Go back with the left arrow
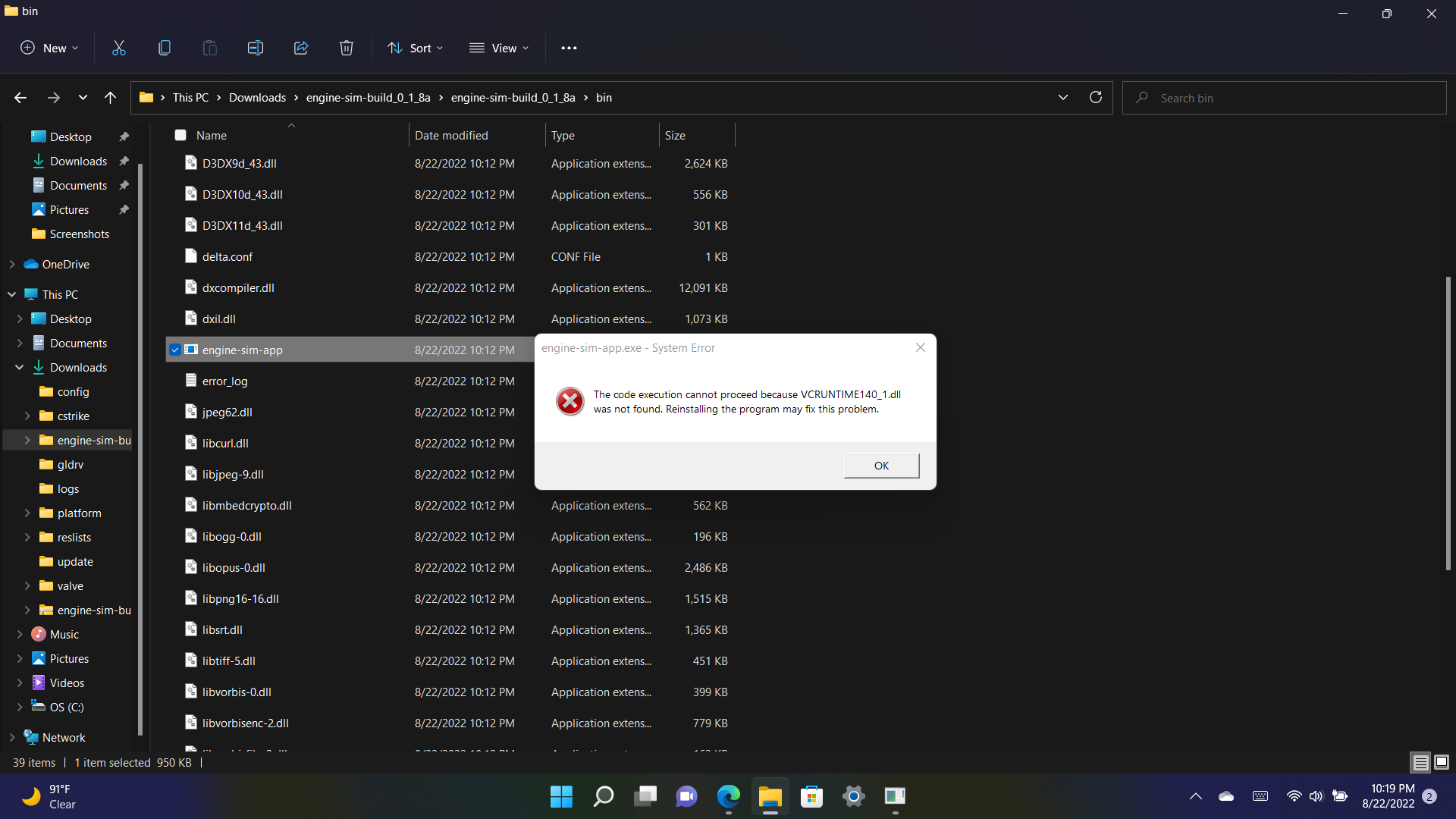 click(20, 98)
